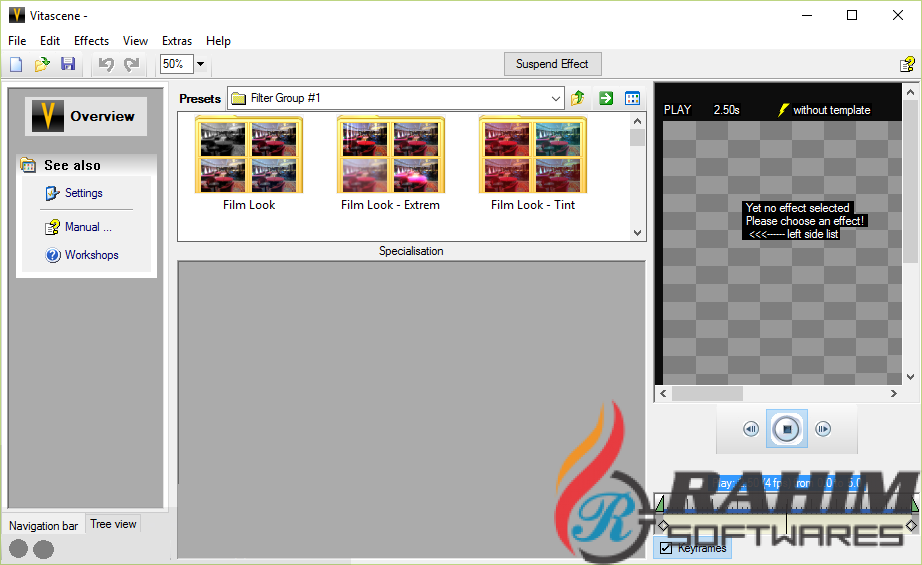
Task: Click the folder-up icon beside Presets
Action: click(x=577, y=98)
